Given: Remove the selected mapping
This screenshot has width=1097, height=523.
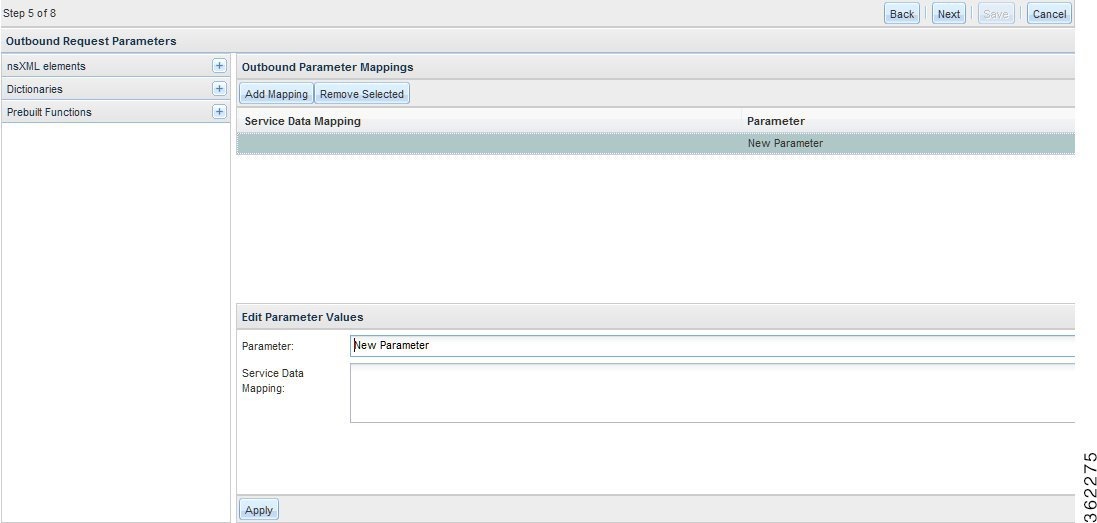Looking at the screenshot, I should (362, 94).
